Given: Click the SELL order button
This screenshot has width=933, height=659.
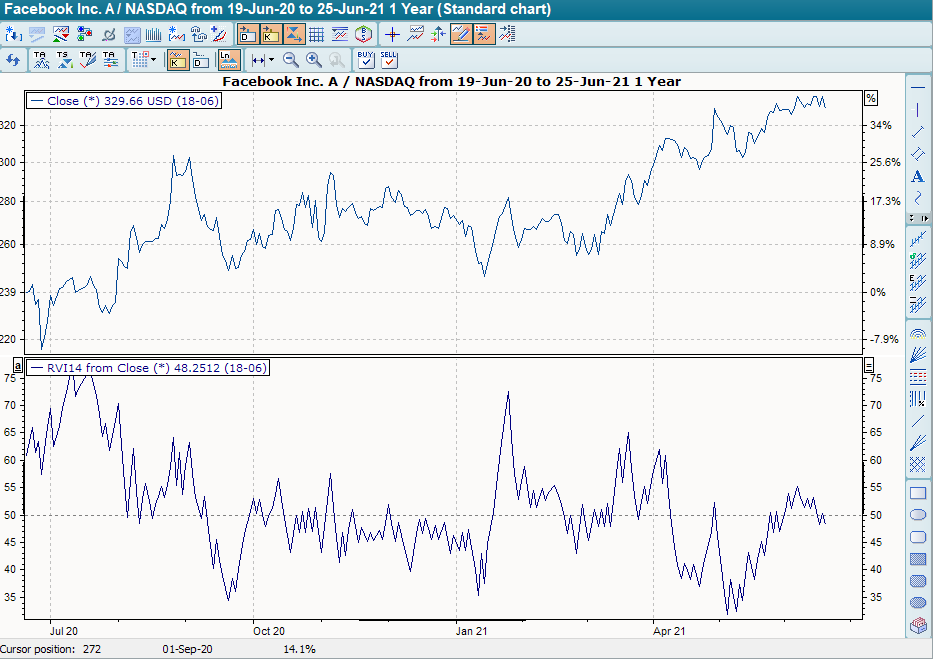Looking at the screenshot, I should pos(389,60).
